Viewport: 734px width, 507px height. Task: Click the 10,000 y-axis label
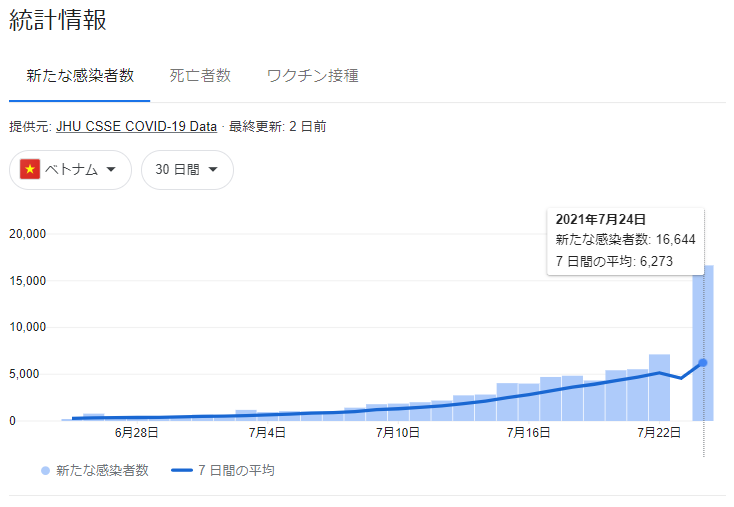(x=28, y=327)
